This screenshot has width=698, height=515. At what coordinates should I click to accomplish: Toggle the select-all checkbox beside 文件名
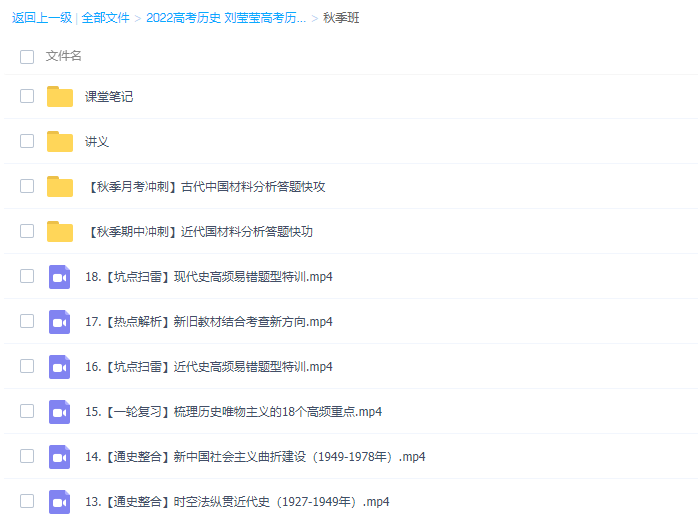(x=27, y=57)
